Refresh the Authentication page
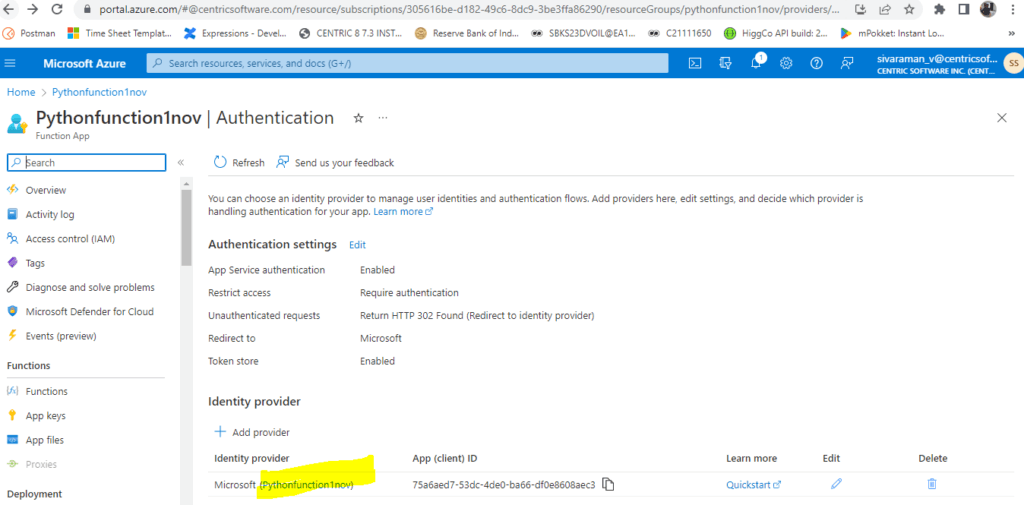Viewport: 1024px width, 505px height. pyautogui.click(x=239, y=163)
